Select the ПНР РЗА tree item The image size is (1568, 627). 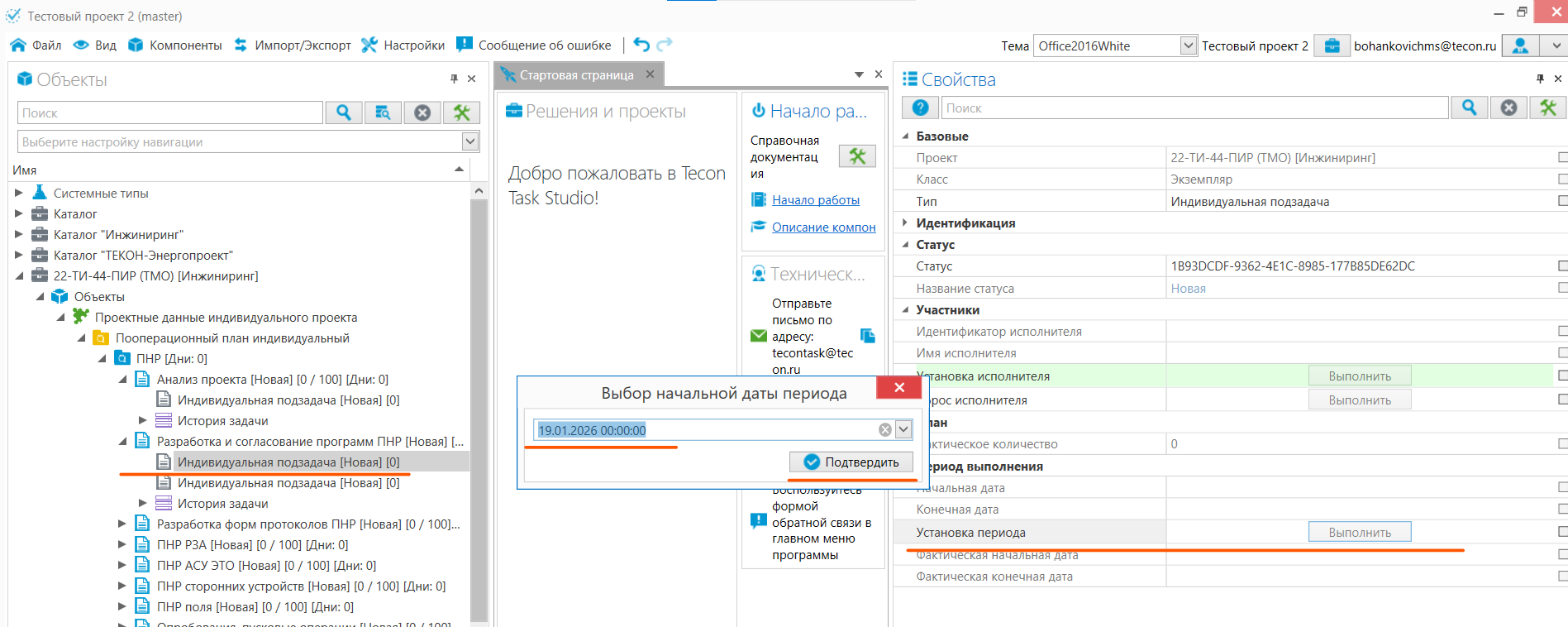(x=252, y=545)
